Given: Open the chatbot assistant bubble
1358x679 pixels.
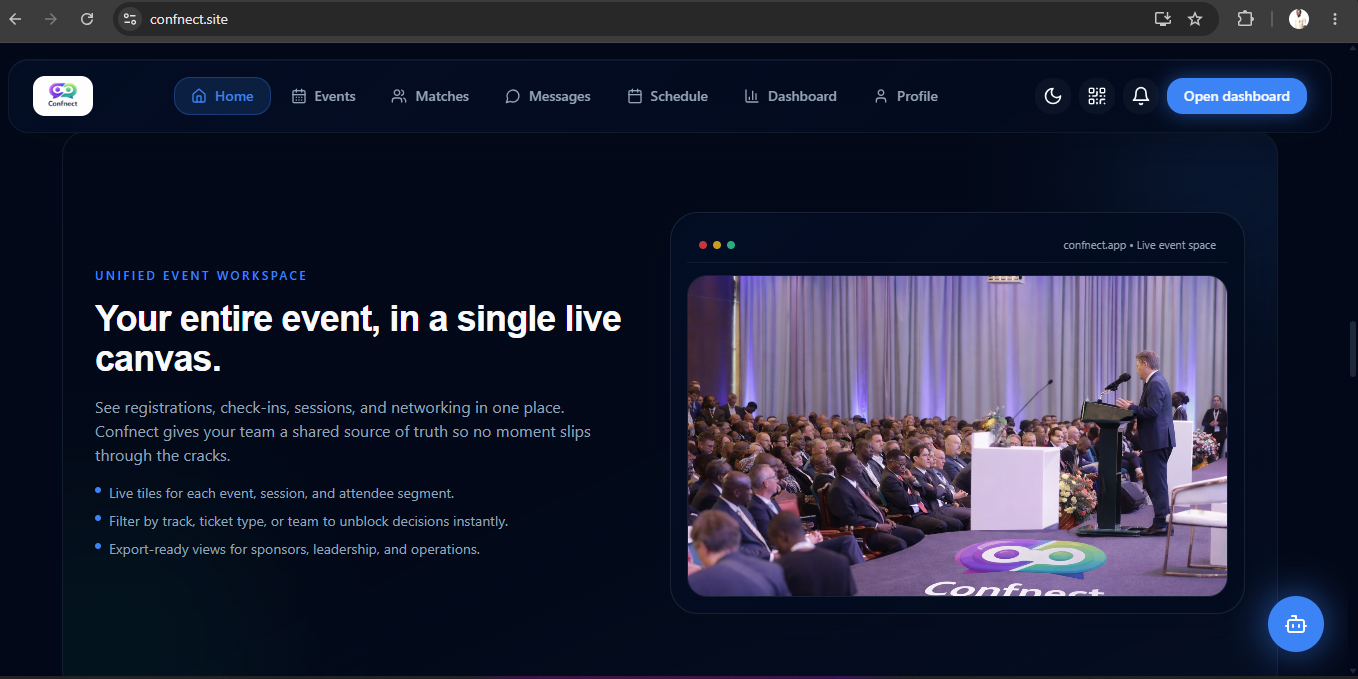Looking at the screenshot, I should (x=1296, y=624).
